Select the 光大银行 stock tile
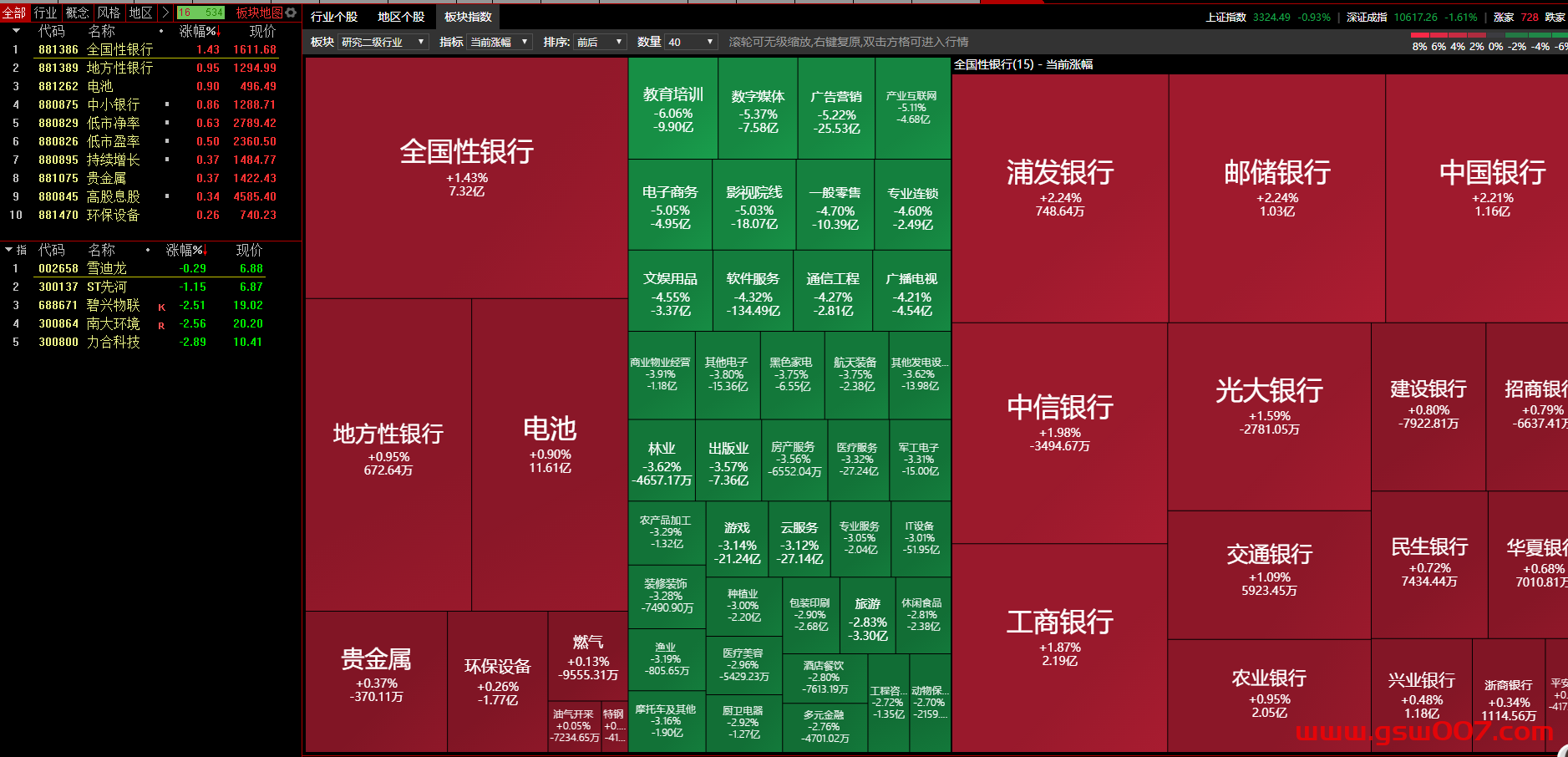Image resolution: width=1568 pixels, height=757 pixels. pyautogui.click(x=1269, y=417)
